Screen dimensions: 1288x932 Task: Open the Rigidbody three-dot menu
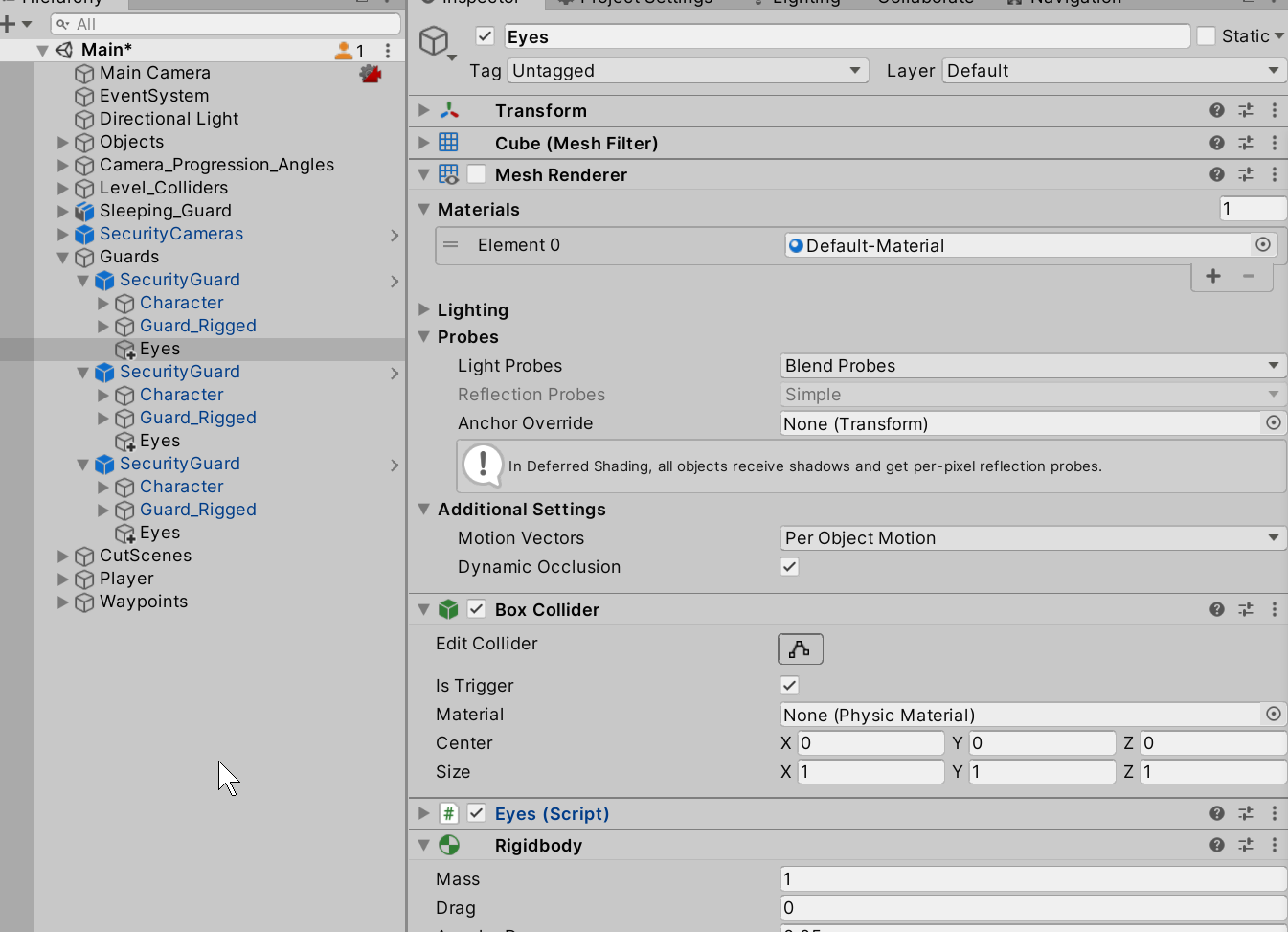click(1275, 845)
